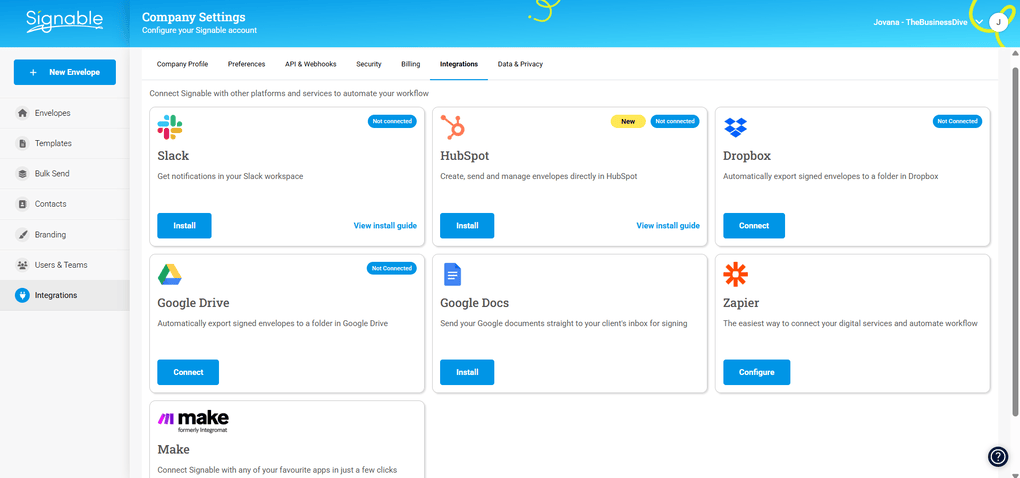Open Bulk Send in the sidebar
The width and height of the screenshot is (1020, 478).
(x=64, y=174)
